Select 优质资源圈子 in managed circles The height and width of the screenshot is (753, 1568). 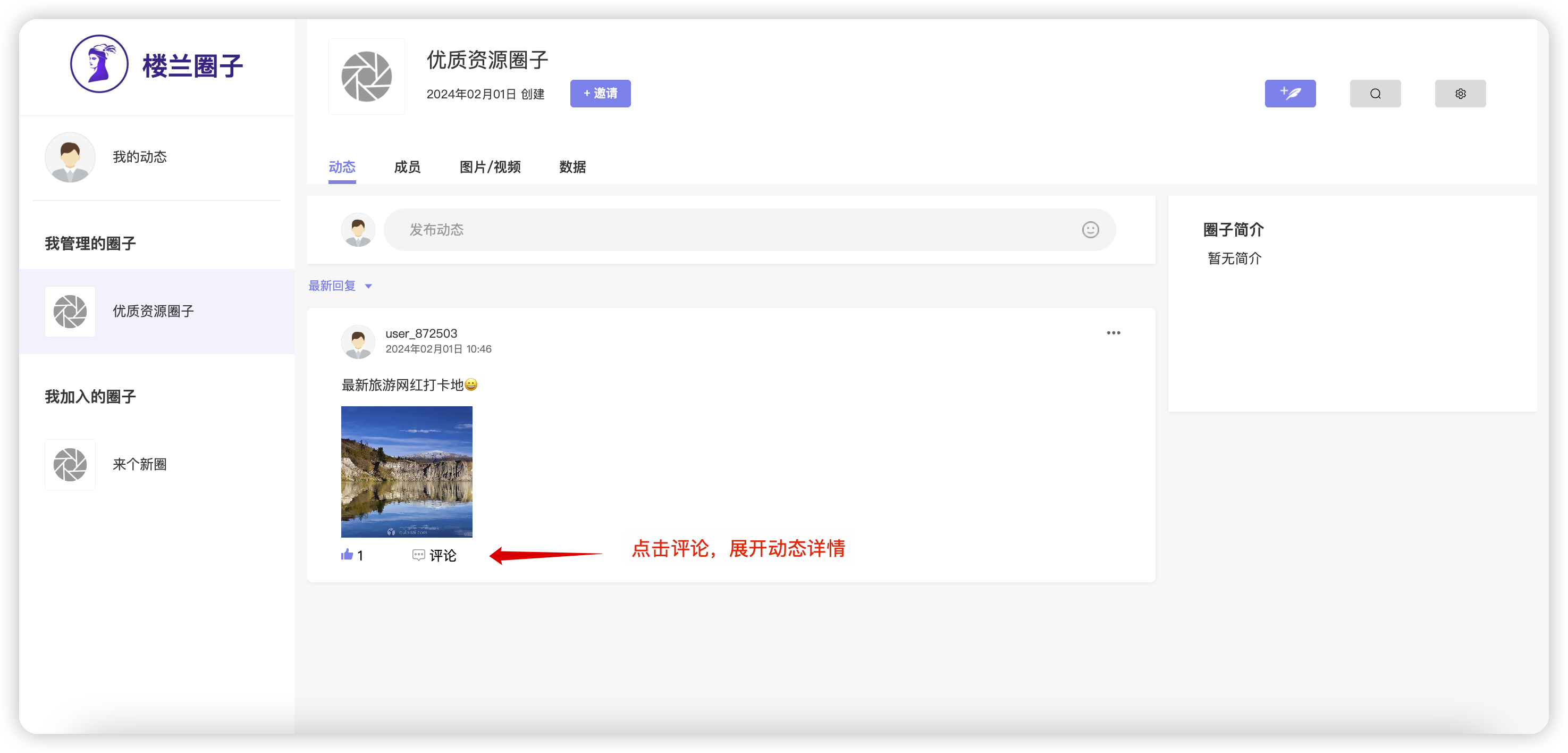click(x=157, y=311)
